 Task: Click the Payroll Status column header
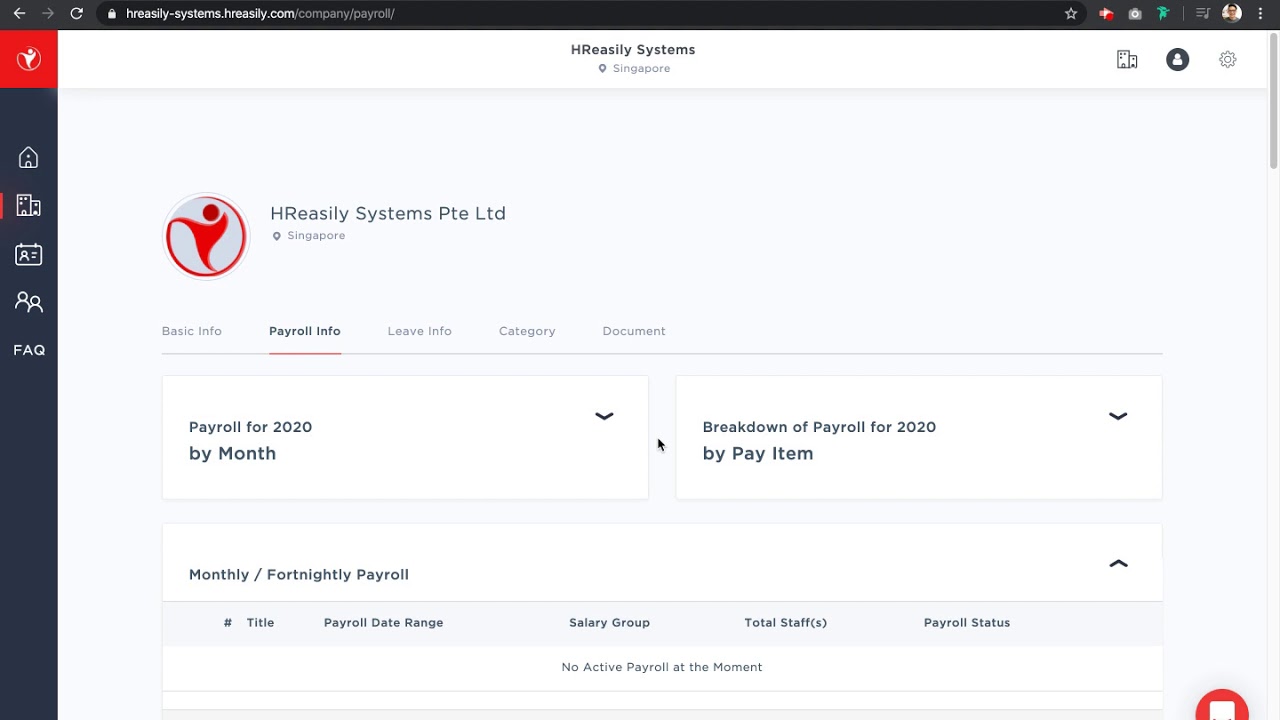(967, 622)
